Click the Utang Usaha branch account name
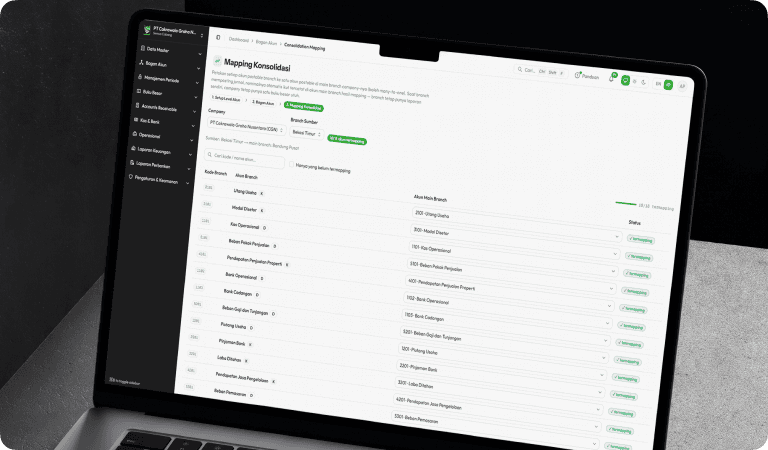This screenshot has height=450, width=768. pos(245,192)
